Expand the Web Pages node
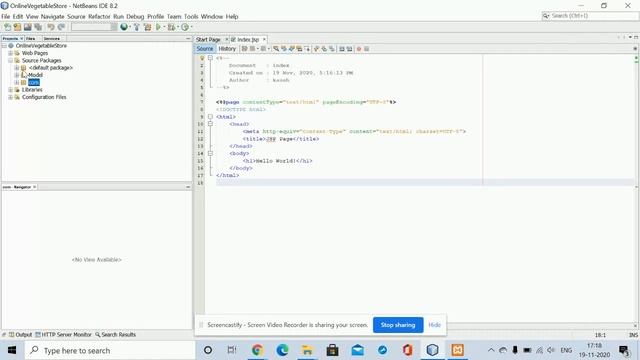Image resolution: width=640 pixels, height=360 pixels. pos(10,53)
